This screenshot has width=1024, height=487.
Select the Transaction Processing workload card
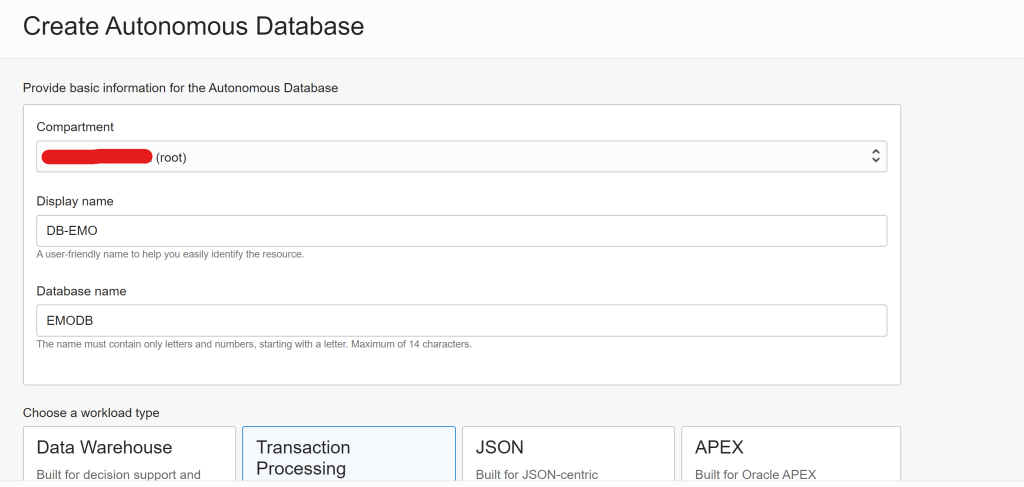click(348, 455)
